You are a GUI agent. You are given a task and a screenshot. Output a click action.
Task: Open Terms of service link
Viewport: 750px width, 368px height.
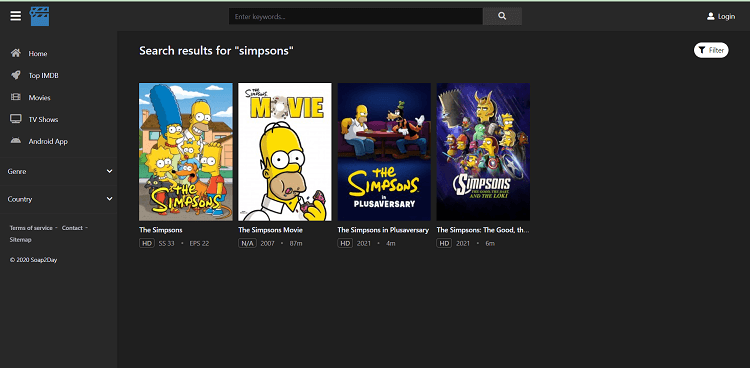(x=31, y=228)
